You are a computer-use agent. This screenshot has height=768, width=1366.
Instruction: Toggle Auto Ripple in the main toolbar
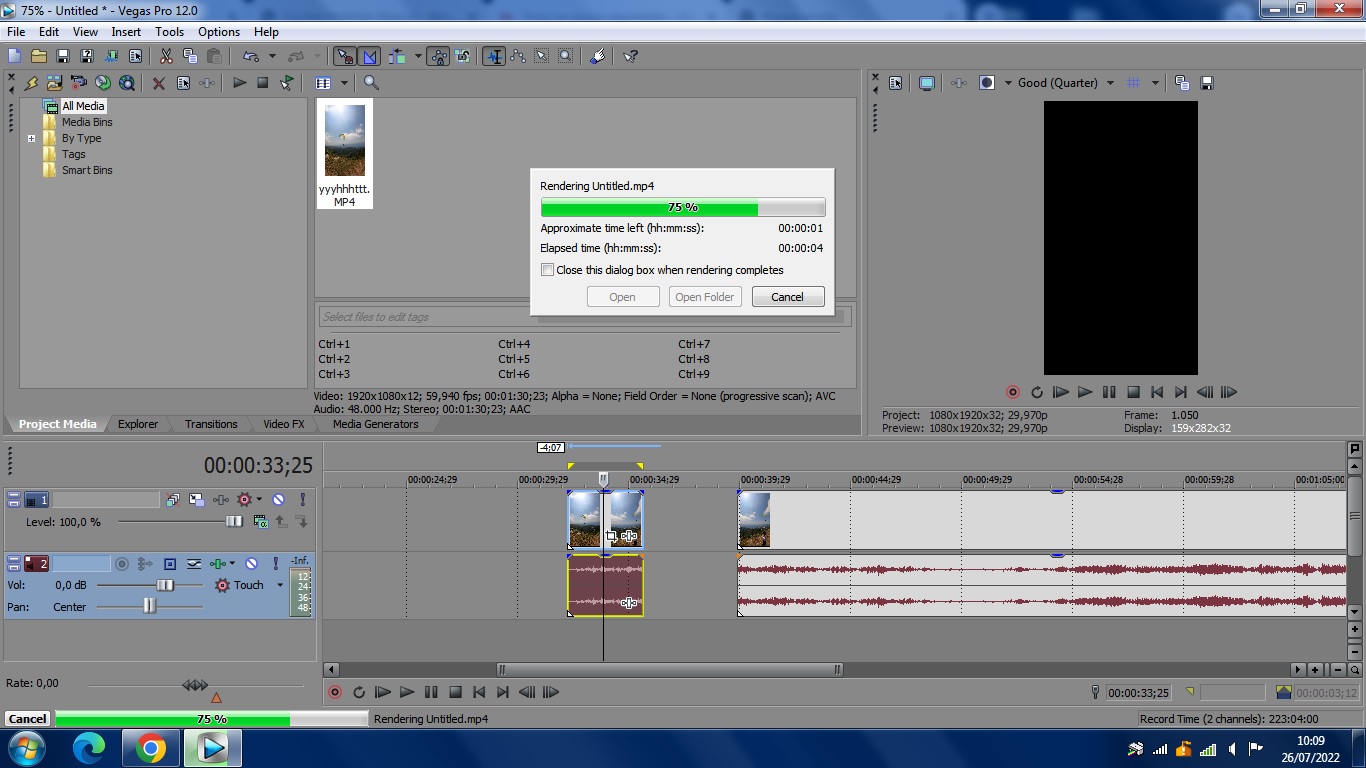click(x=397, y=56)
